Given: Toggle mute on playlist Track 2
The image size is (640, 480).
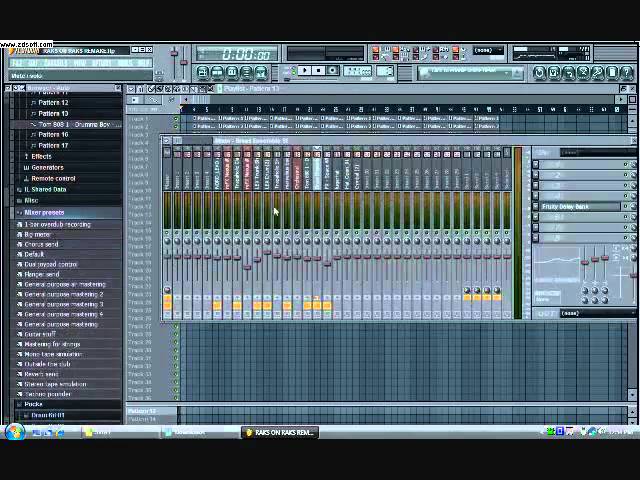Looking at the screenshot, I should (x=176, y=127).
